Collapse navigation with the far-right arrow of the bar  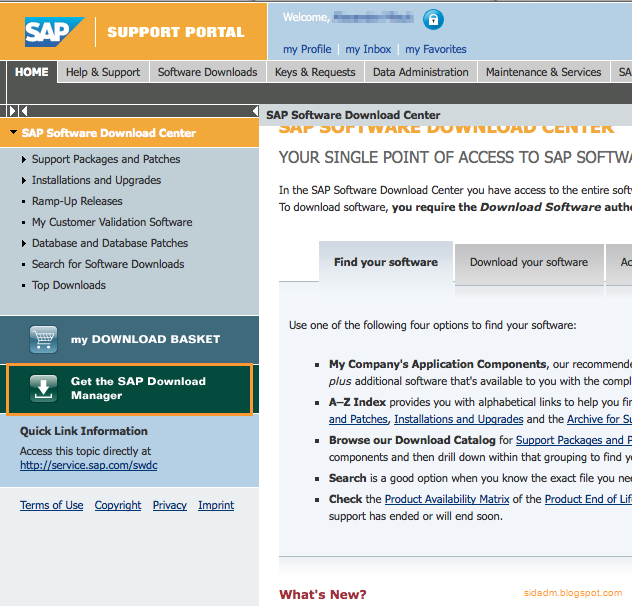(x=255, y=111)
